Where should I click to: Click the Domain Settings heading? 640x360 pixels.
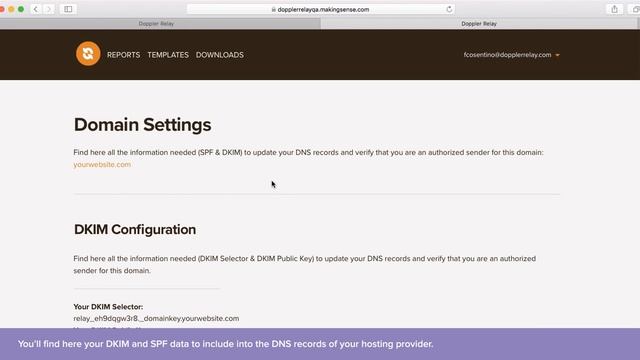[x=142, y=124]
